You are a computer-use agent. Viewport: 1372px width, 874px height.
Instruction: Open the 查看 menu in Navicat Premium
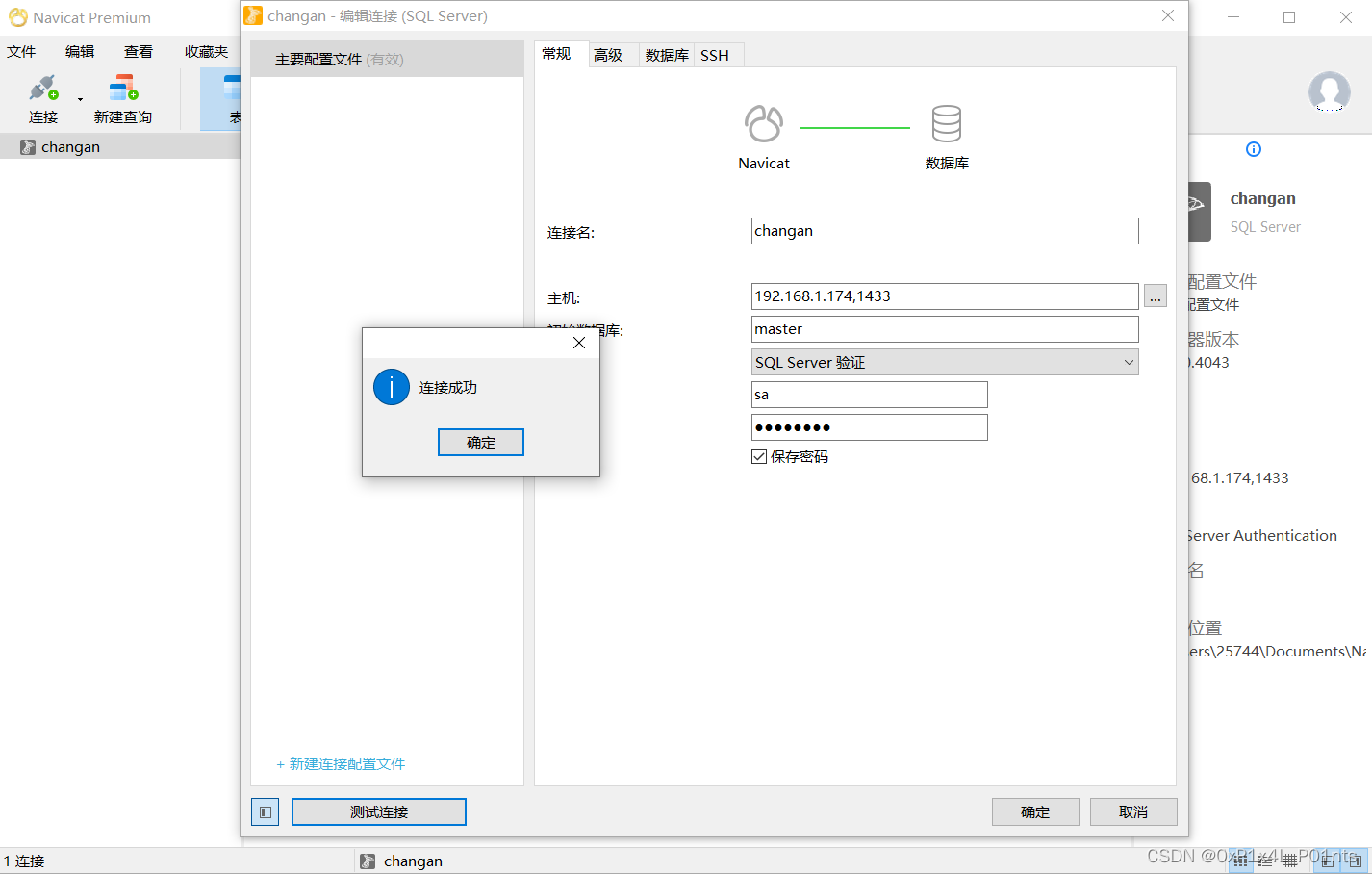click(x=139, y=52)
